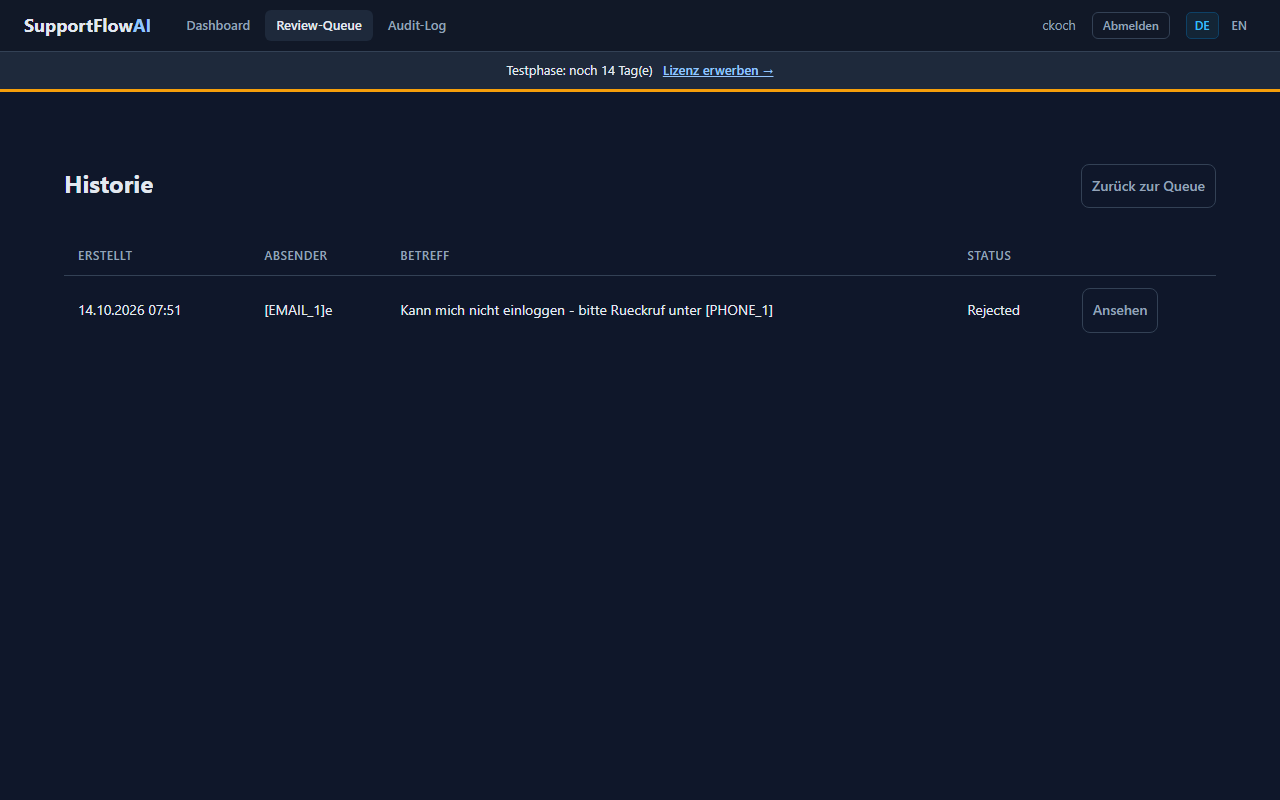1280x800 pixels.
Task: Click the 'Zurück zur Queue' button
Action: (1148, 186)
